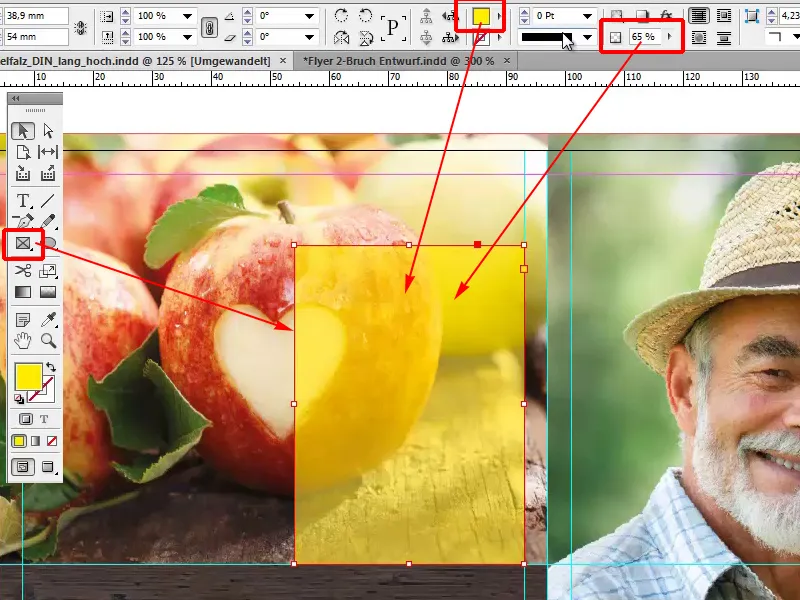
Task: Select the Pen tool
Action: click(x=22, y=221)
